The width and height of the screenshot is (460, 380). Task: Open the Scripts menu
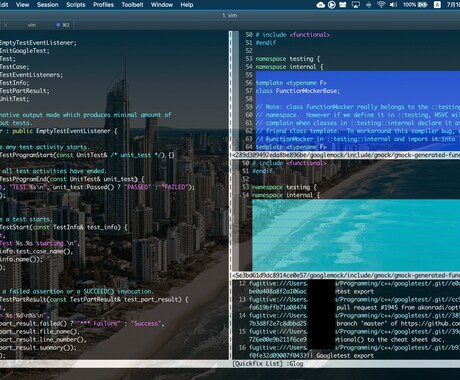(x=76, y=5)
